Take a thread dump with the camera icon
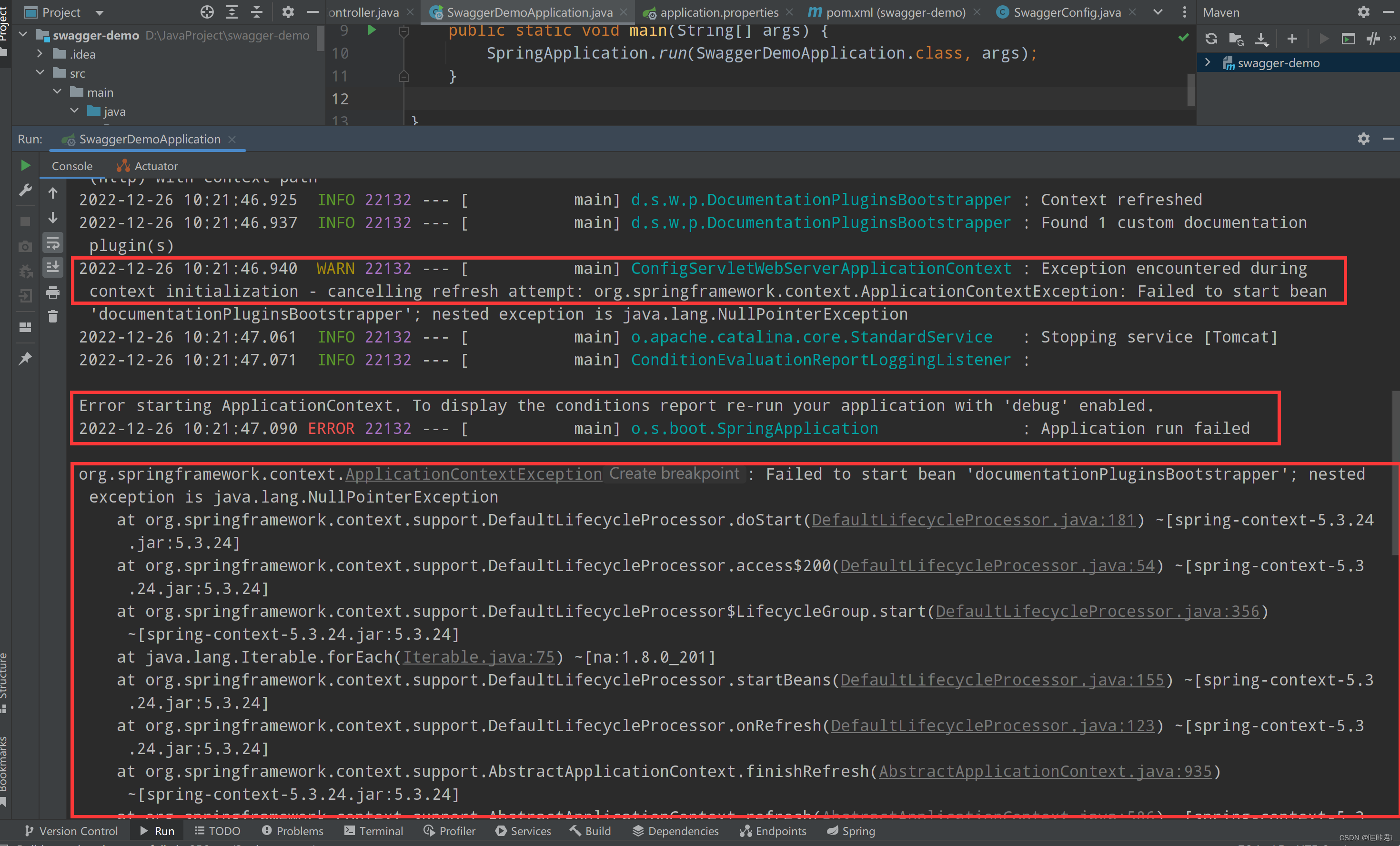Image resolution: width=1400 pixels, height=846 pixels. pyautogui.click(x=26, y=245)
